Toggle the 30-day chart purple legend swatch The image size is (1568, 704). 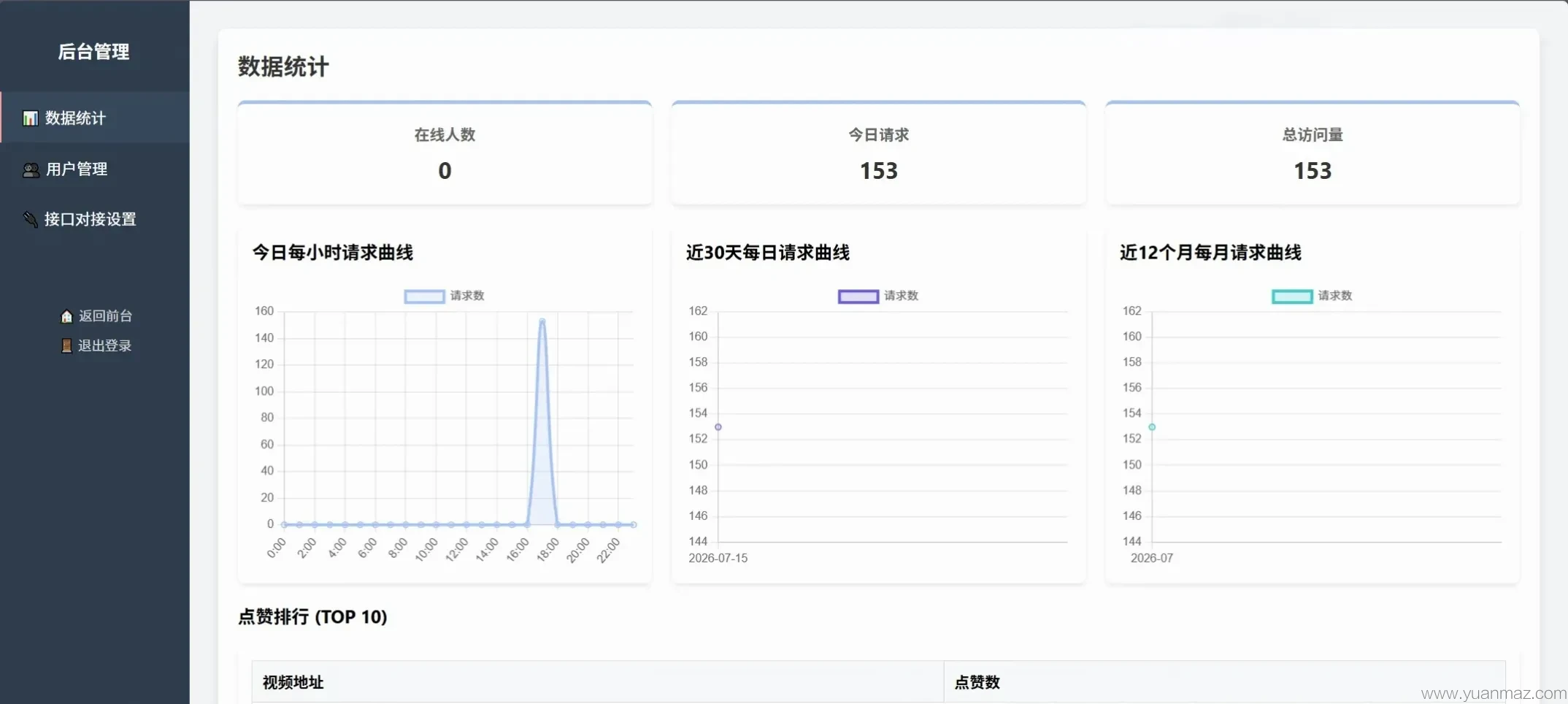tap(858, 296)
